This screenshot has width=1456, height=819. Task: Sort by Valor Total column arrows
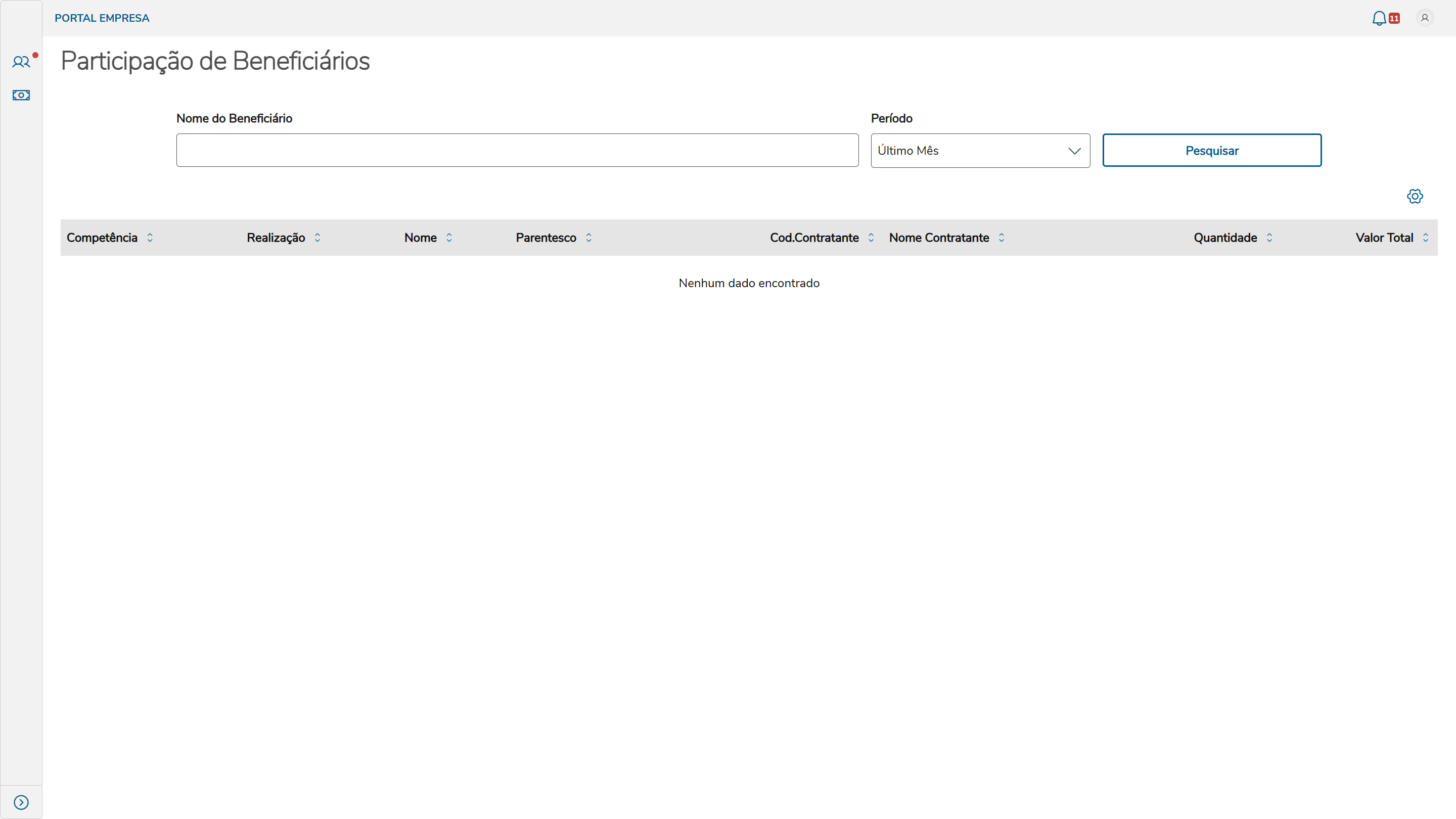1426,238
